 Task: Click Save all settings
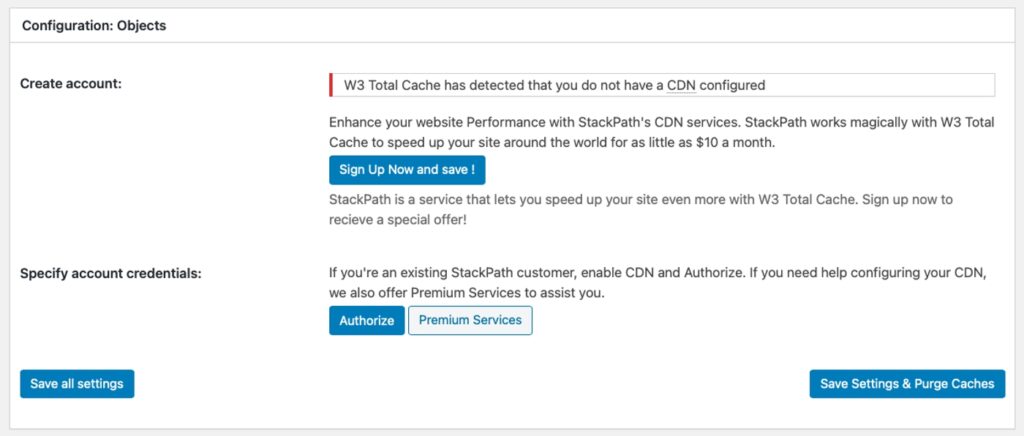tap(77, 384)
